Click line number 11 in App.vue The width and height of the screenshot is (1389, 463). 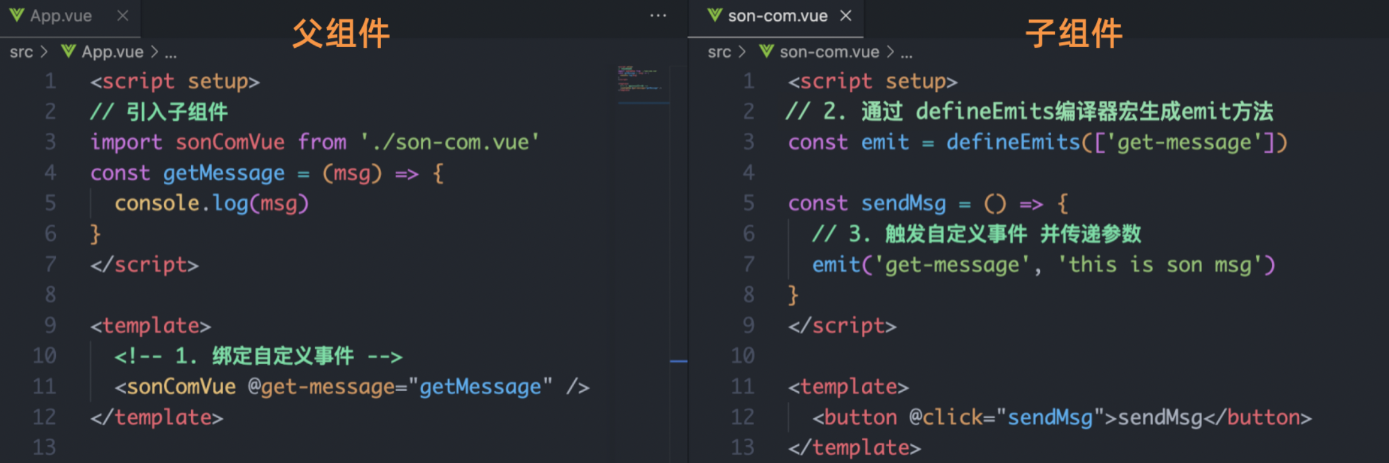click(x=46, y=387)
